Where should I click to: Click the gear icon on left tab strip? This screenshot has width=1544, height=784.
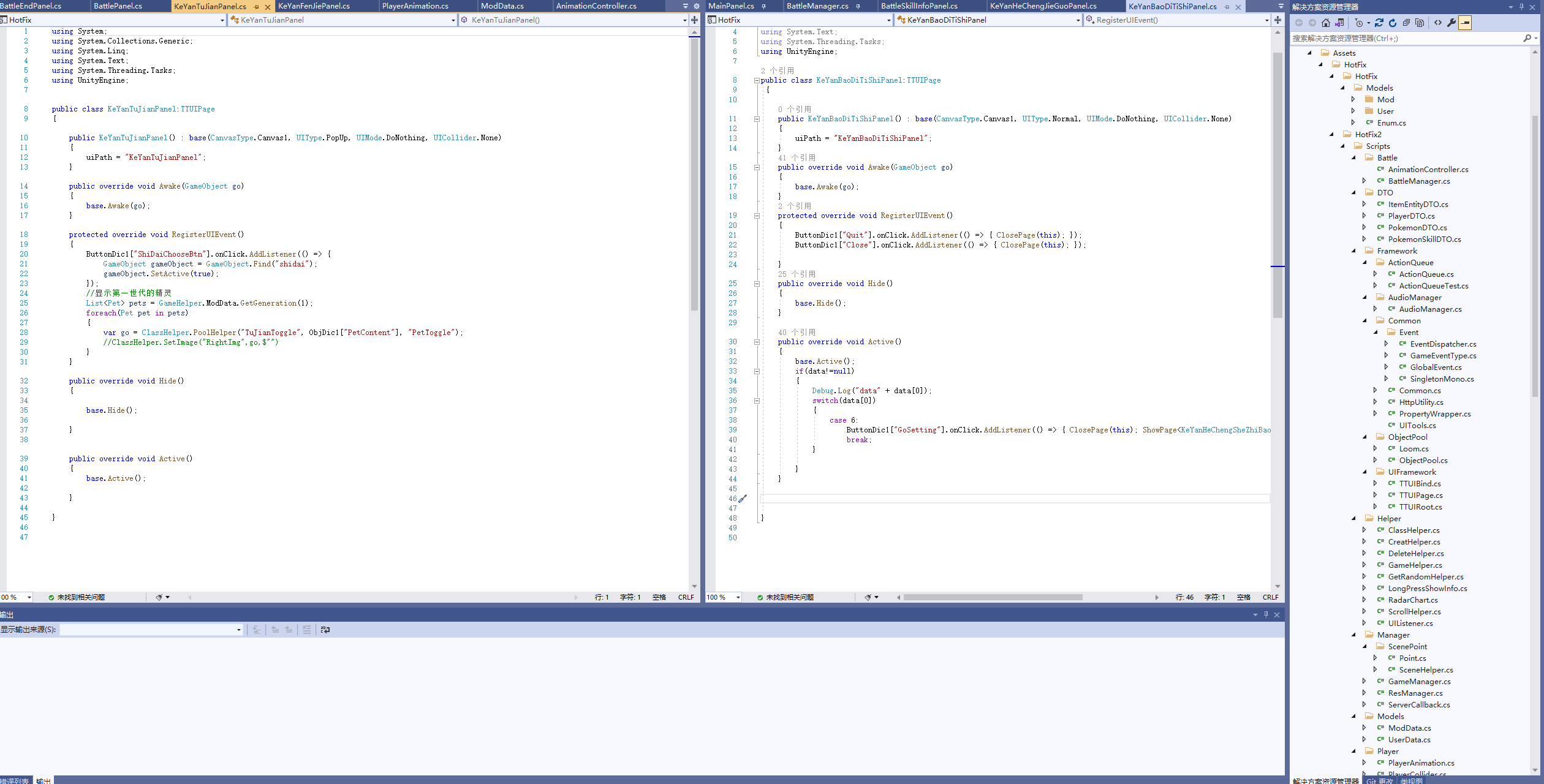(x=697, y=6)
